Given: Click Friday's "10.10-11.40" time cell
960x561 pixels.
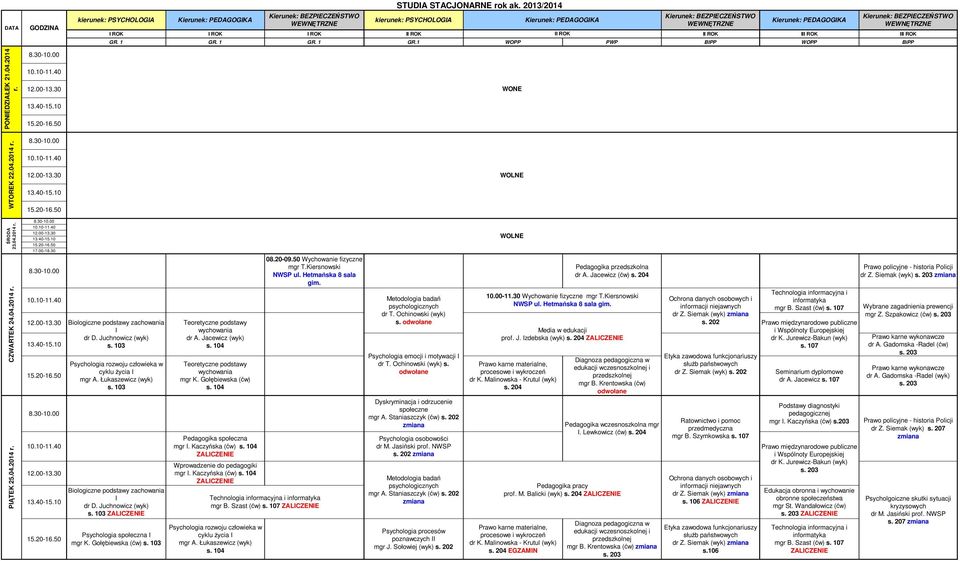Looking at the screenshot, I should pyautogui.click(x=44, y=446).
